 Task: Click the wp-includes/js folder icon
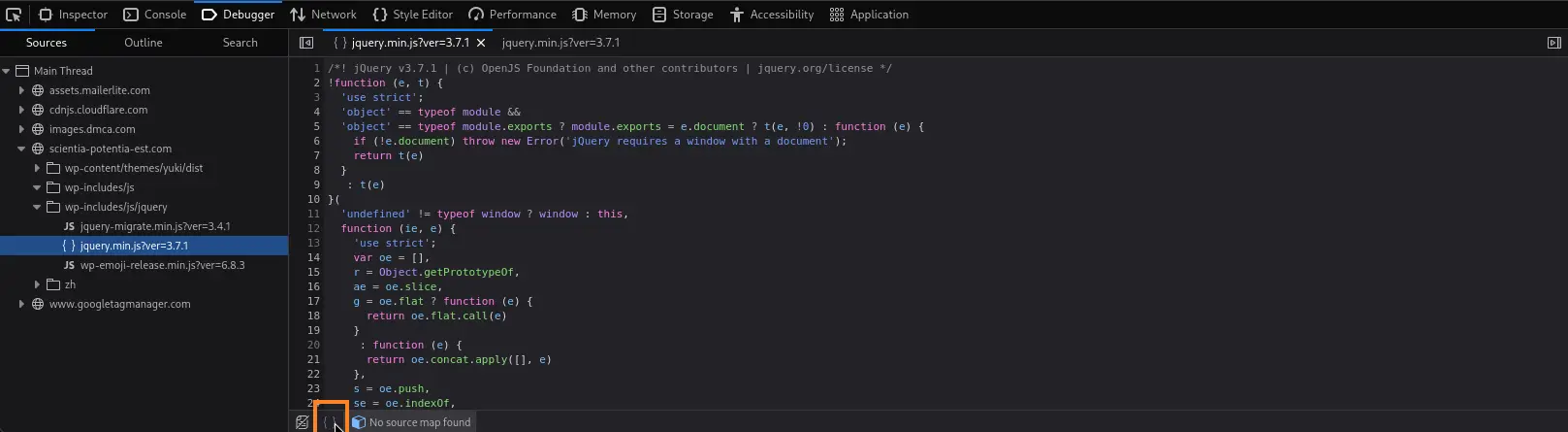pyautogui.click(x=53, y=187)
